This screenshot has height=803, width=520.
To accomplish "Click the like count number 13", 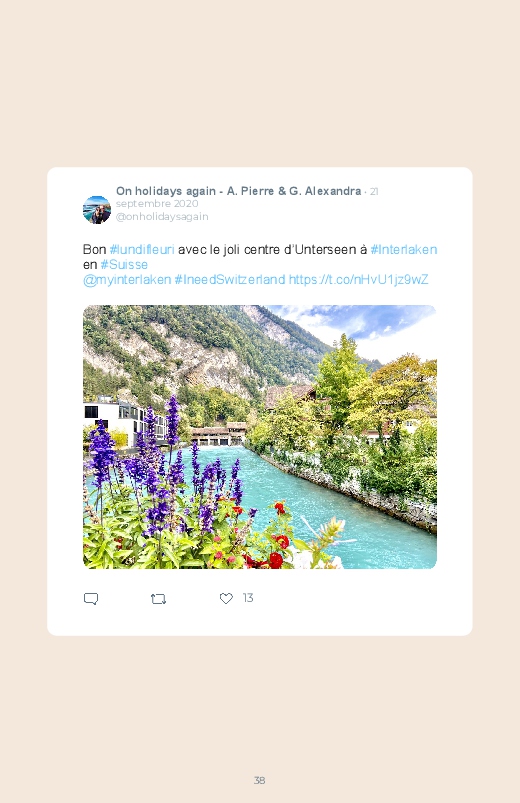I will point(248,598).
